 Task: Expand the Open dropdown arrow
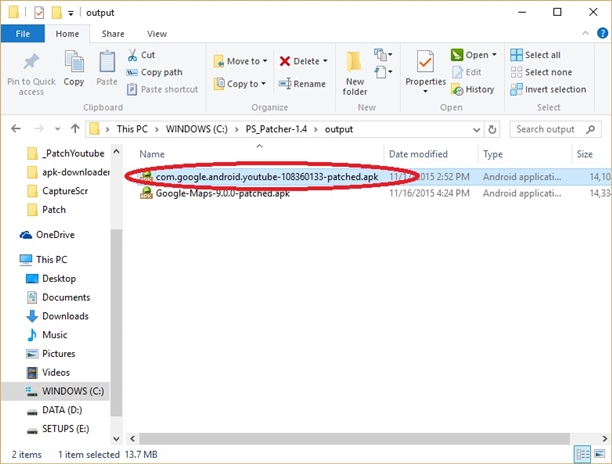(494, 55)
